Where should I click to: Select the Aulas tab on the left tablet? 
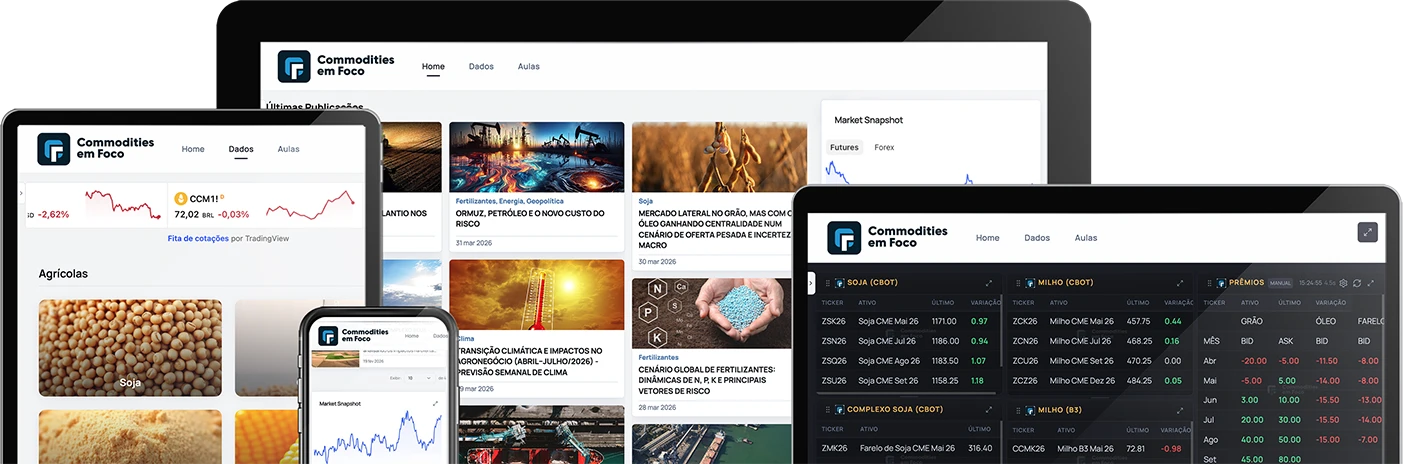[289, 149]
